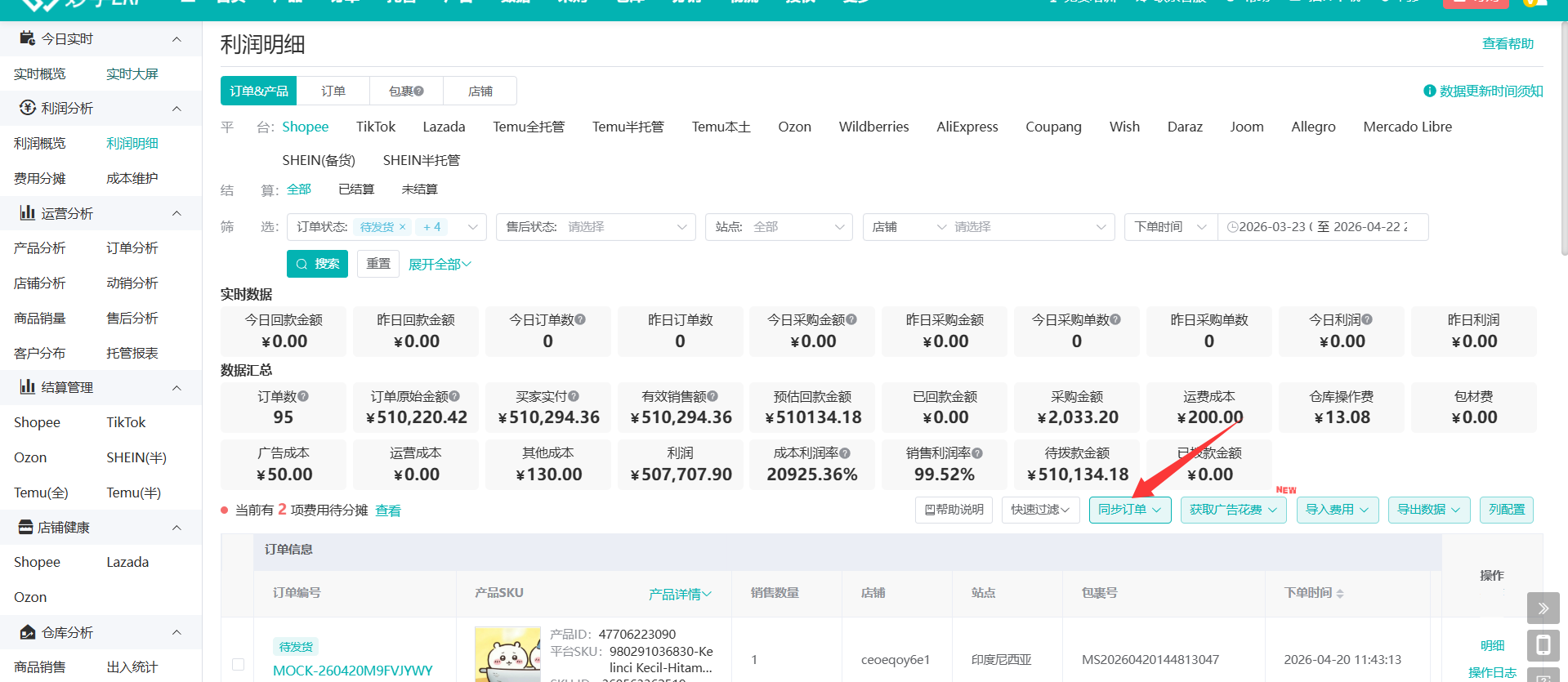Switch to the 订单 tab
Image resolution: width=1568 pixels, height=682 pixels.
[x=333, y=91]
